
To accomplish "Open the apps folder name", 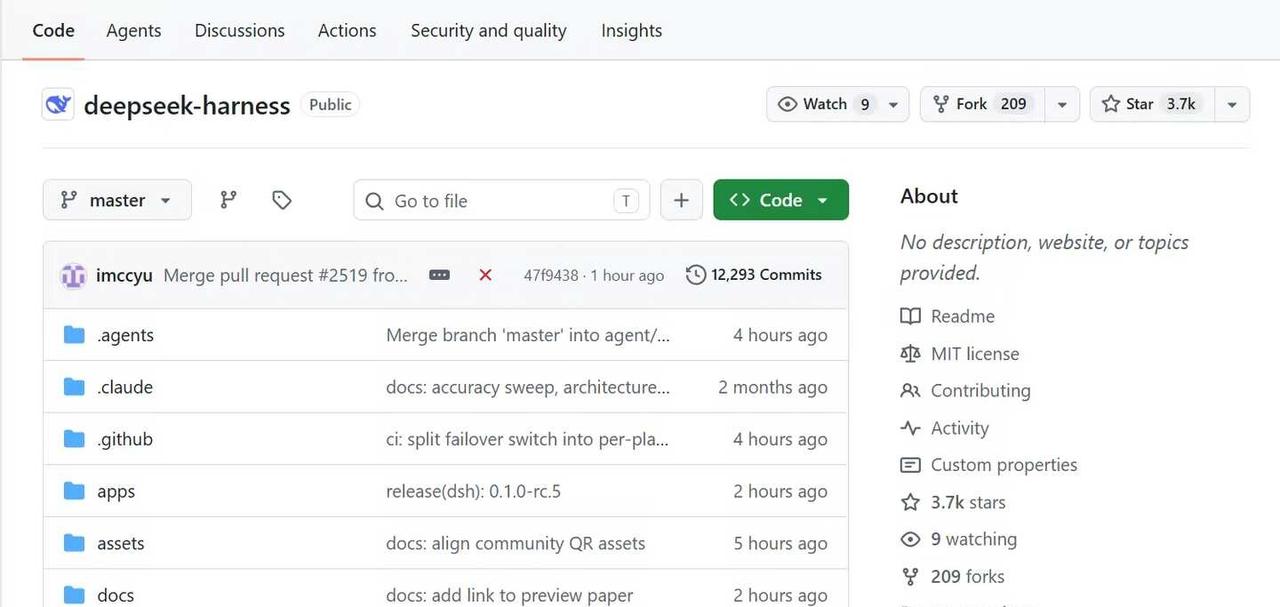I will point(116,492).
